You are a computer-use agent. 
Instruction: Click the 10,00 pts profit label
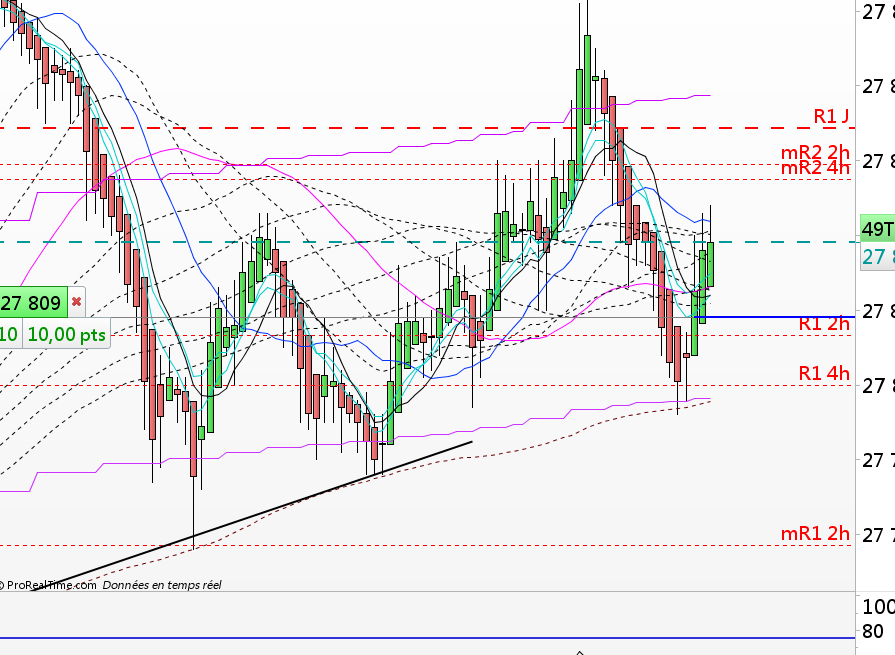coord(66,334)
